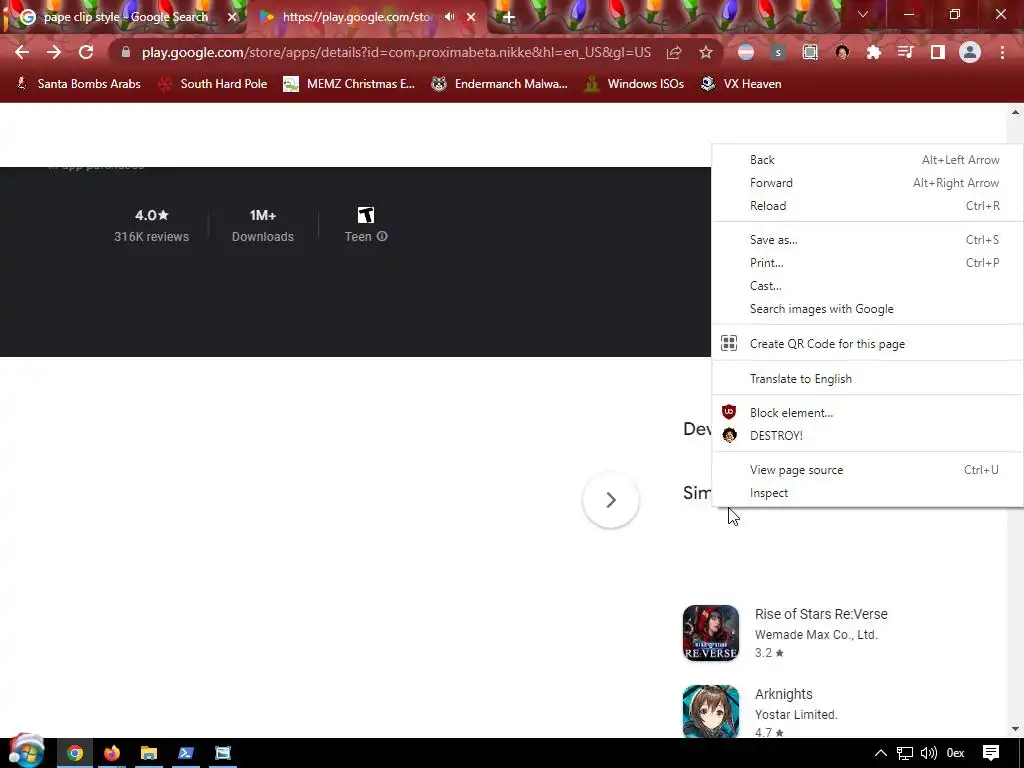The image size is (1024, 768).
Task: Select Save as... in context menu
Action: coord(867,240)
